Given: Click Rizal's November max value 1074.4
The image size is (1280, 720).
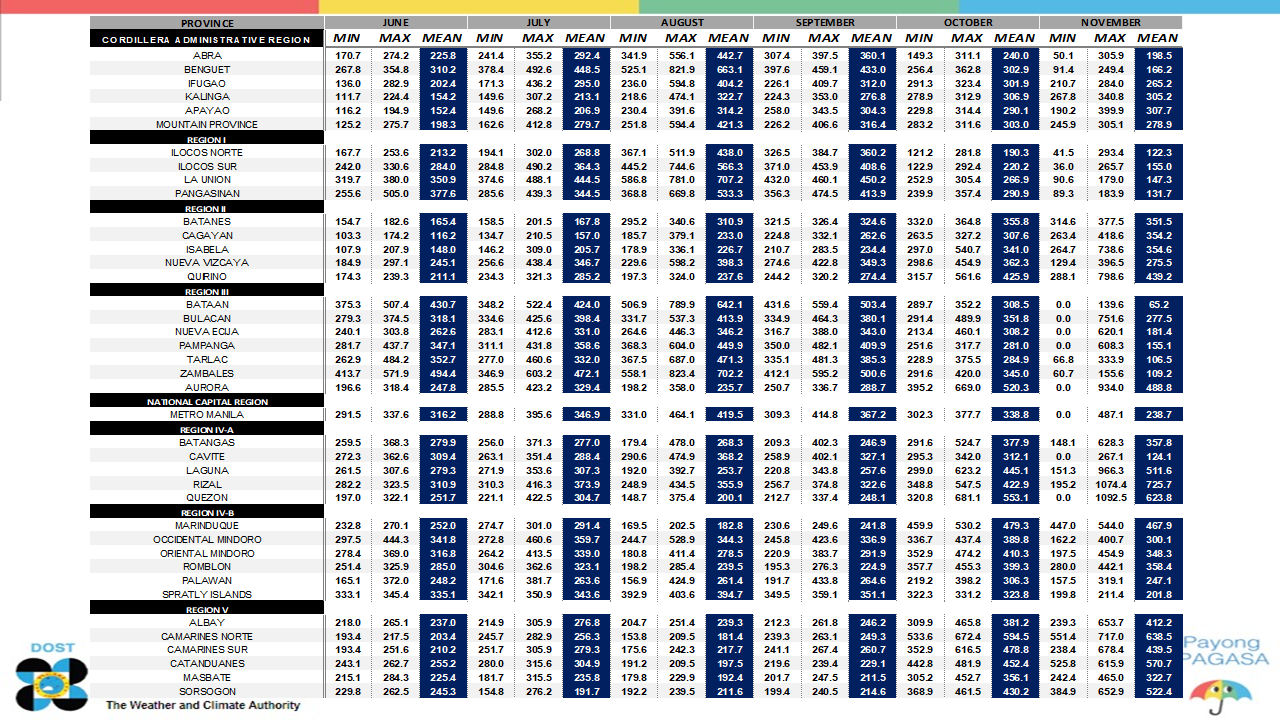Looking at the screenshot, I should coord(1111,484).
